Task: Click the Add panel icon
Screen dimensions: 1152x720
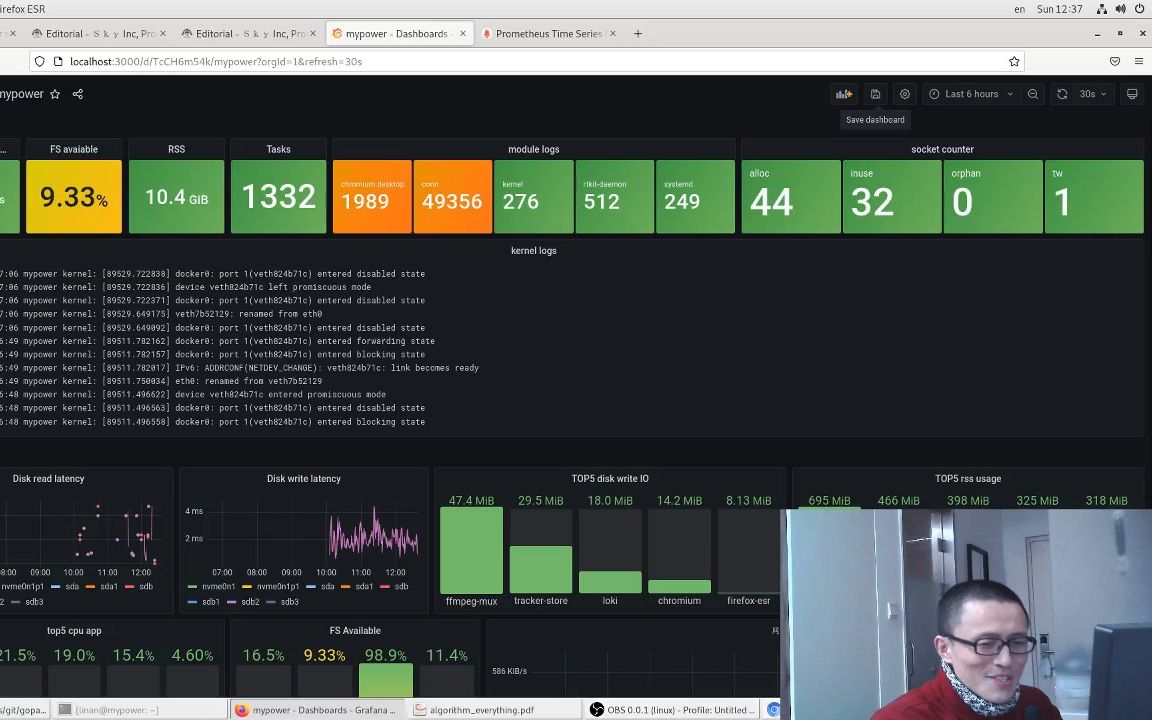Action: [844, 94]
